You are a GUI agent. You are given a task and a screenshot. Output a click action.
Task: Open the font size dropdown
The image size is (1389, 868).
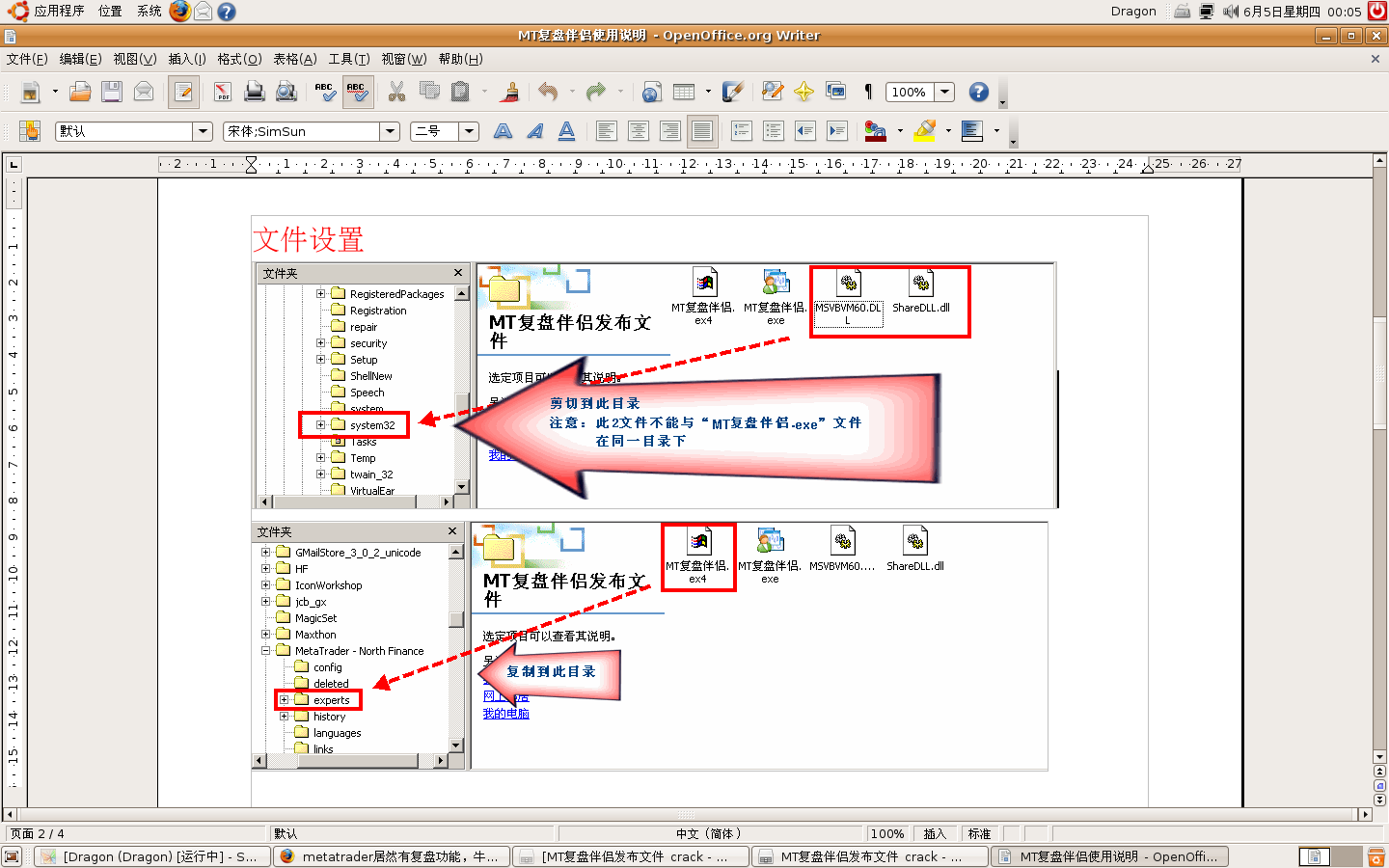[469, 131]
